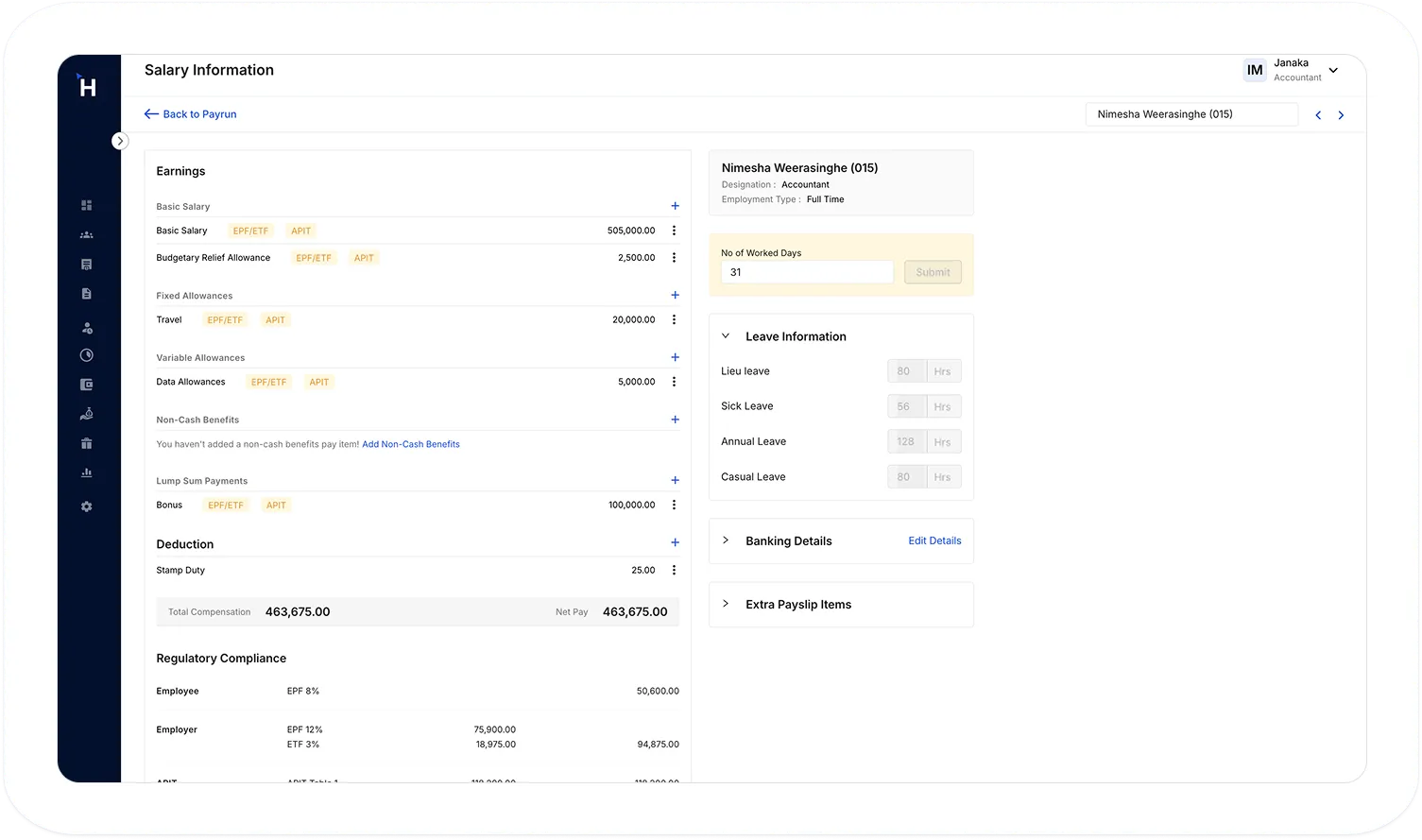This screenshot has width=1422, height=840.
Task: Click the Submit button for worked days
Action: pyautogui.click(x=933, y=272)
